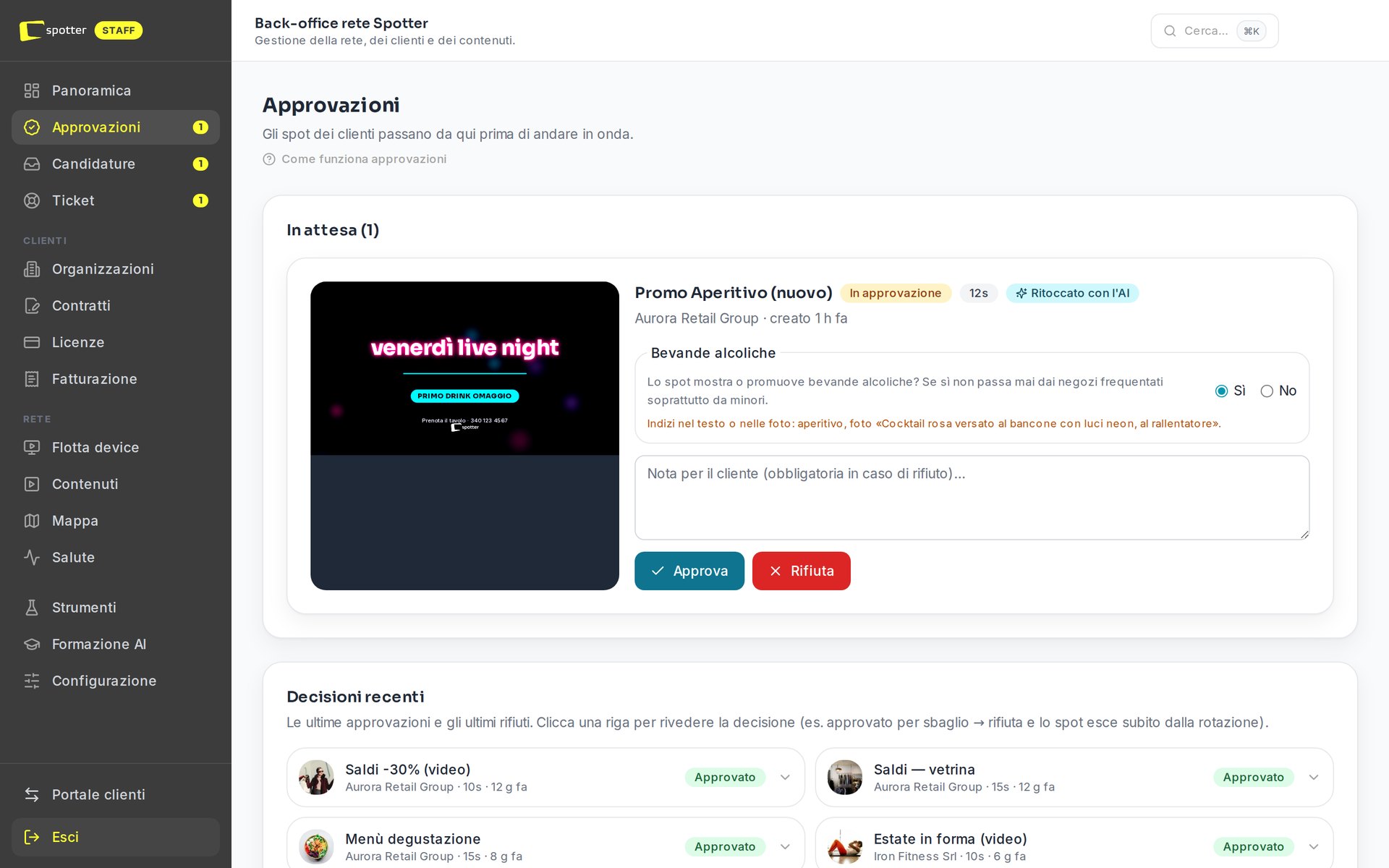Click the Formazione AI graduation cap icon

(x=32, y=644)
